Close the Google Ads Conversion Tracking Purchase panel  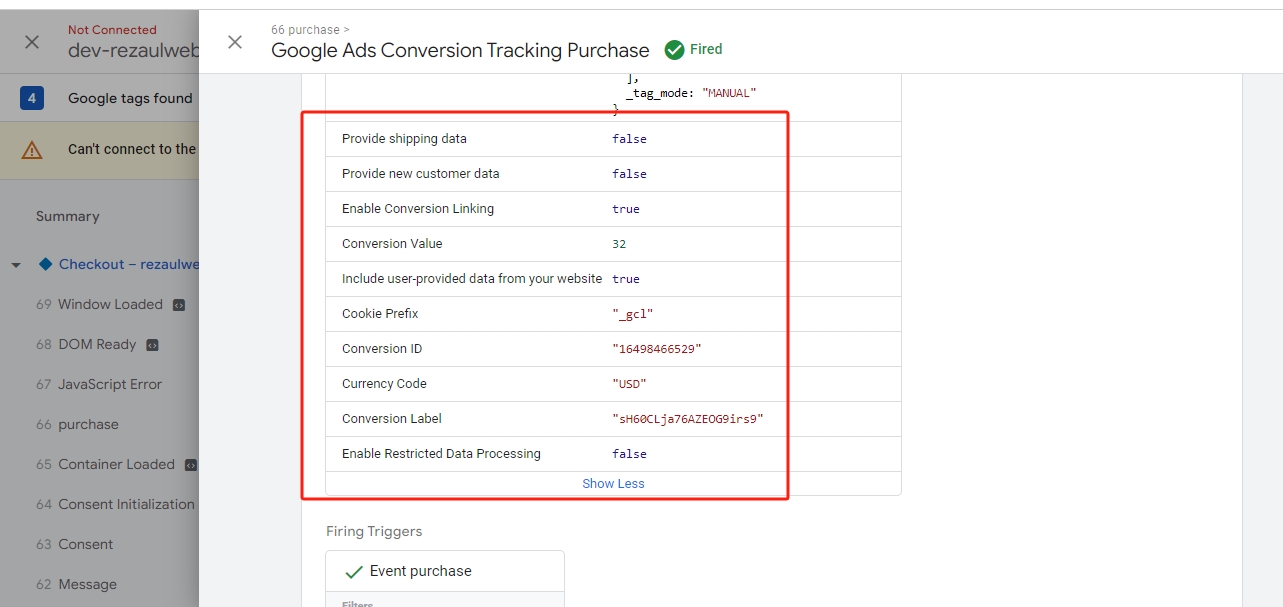coord(235,42)
